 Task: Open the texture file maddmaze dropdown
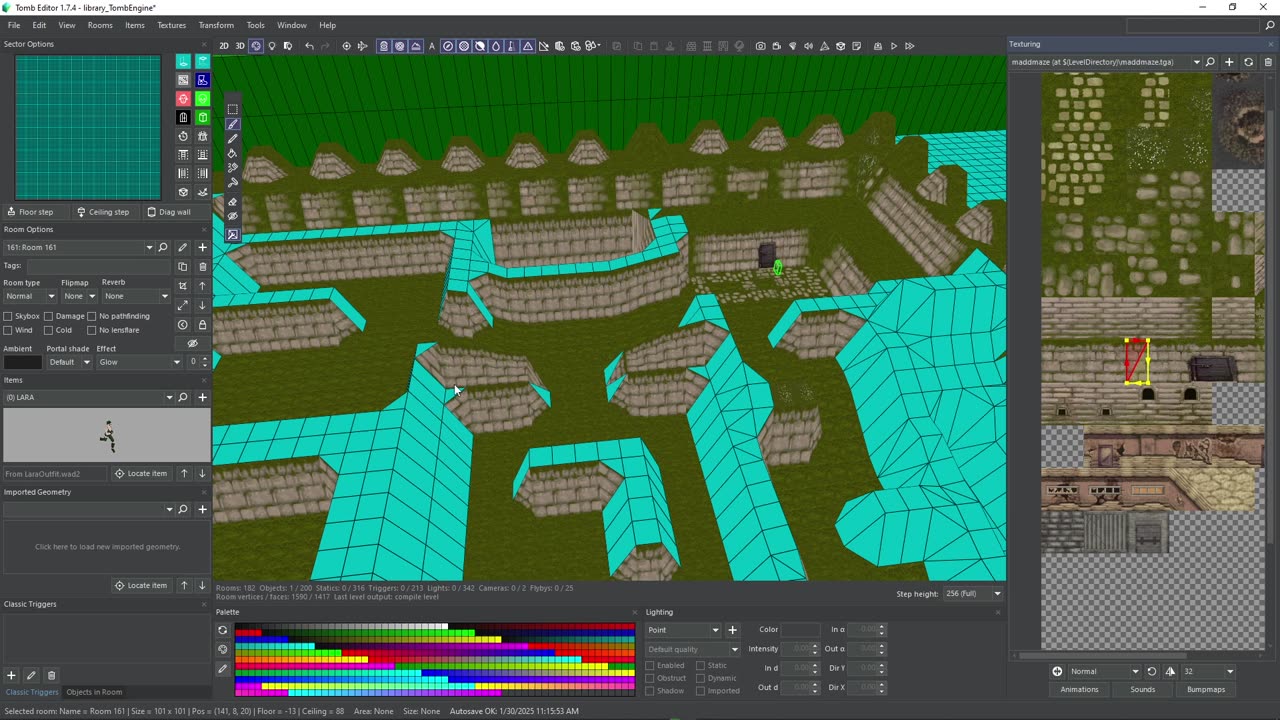coord(1105,62)
